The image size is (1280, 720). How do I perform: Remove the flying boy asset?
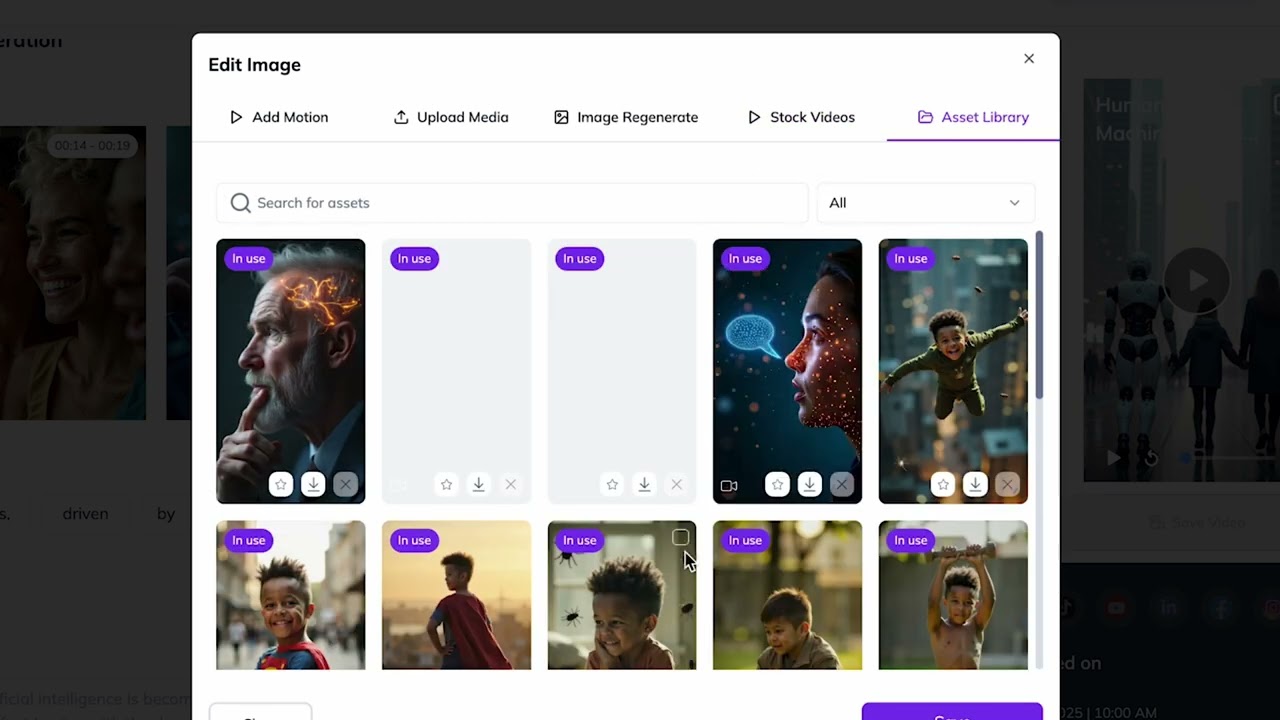point(1007,485)
